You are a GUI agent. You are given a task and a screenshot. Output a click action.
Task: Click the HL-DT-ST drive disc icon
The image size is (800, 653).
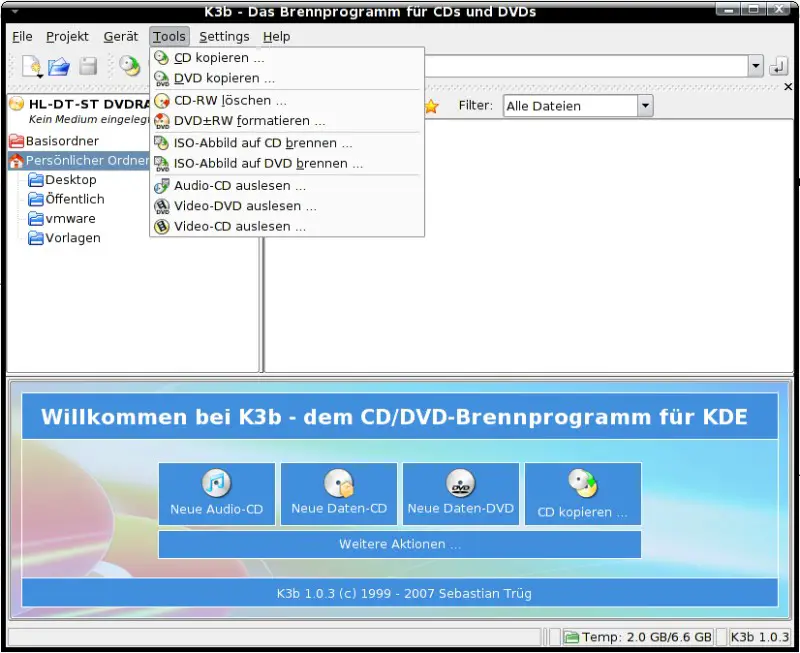(17, 104)
